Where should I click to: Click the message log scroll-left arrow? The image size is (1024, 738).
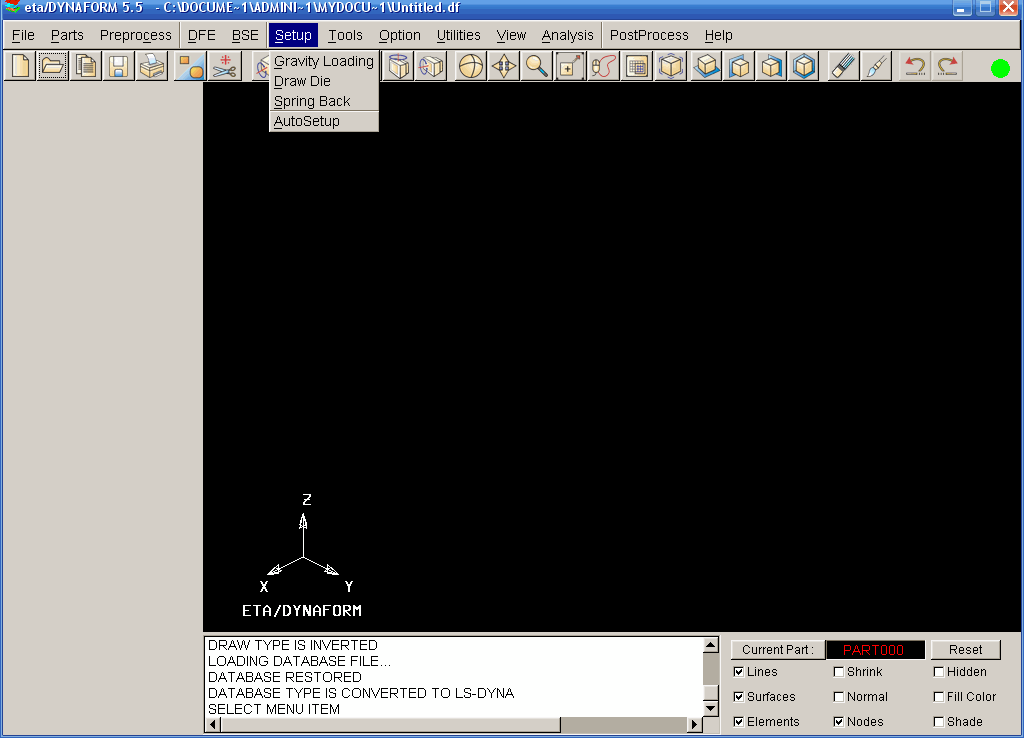213,724
